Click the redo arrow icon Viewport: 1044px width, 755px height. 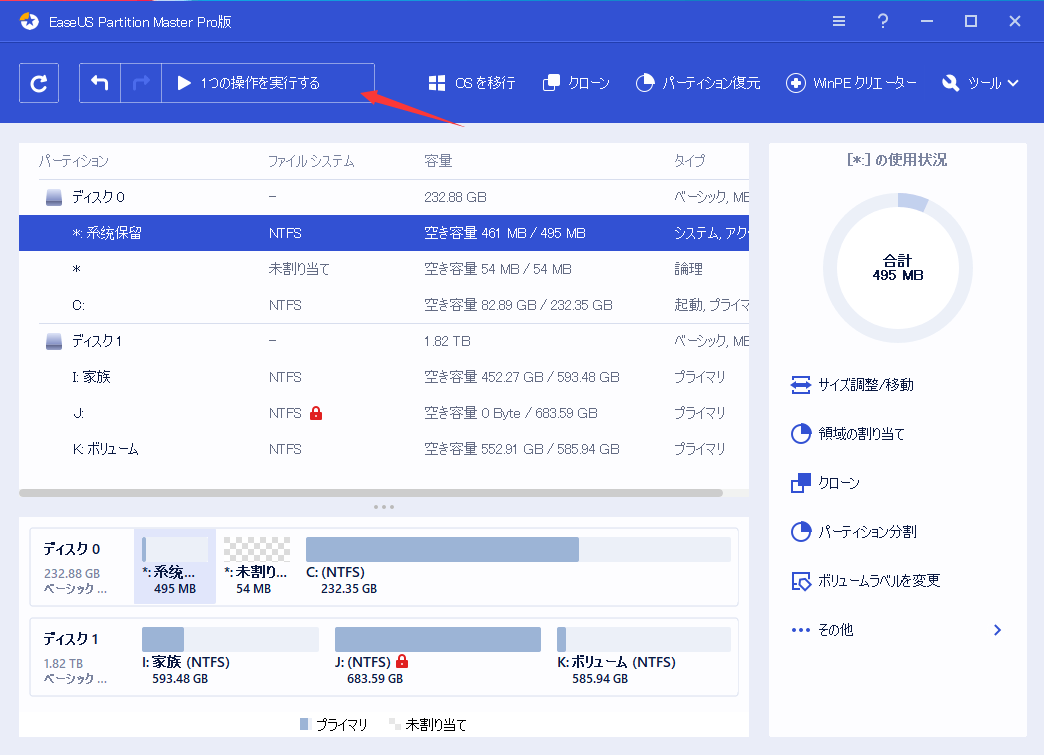coord(141,83)
